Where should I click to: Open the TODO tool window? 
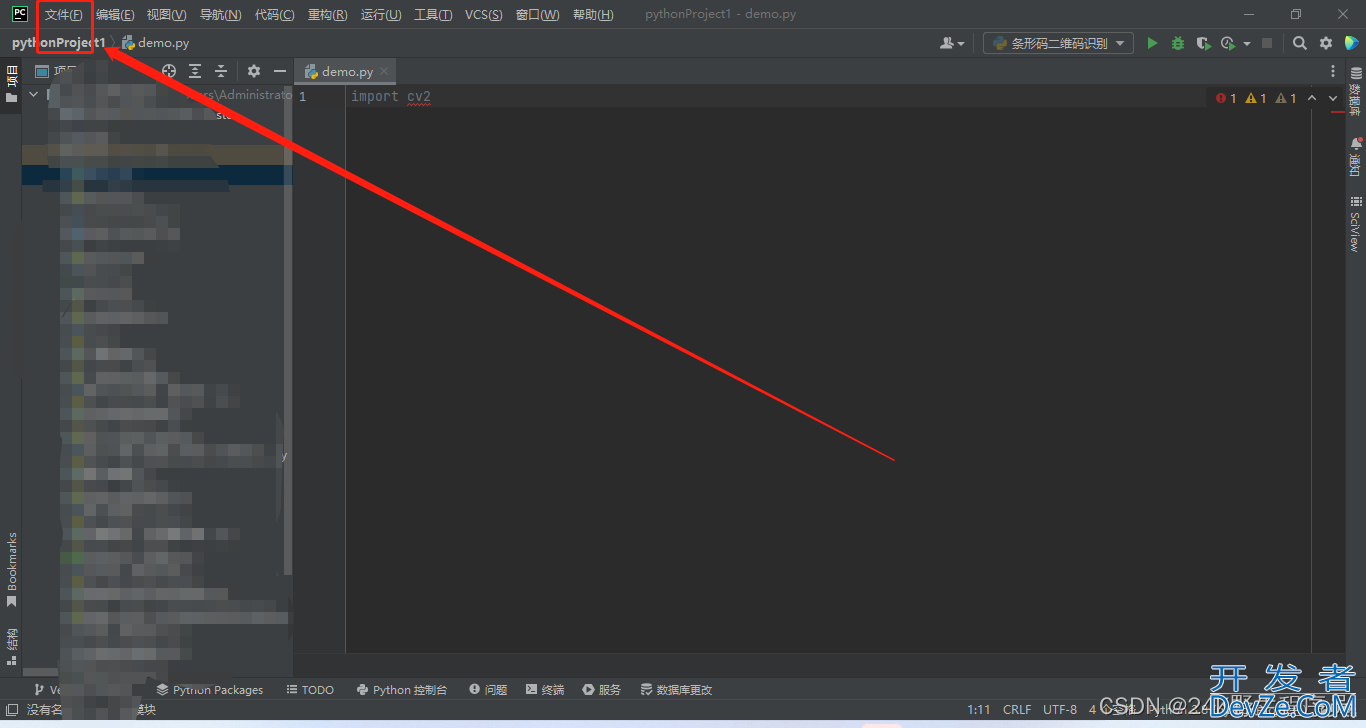coord(310,690)
